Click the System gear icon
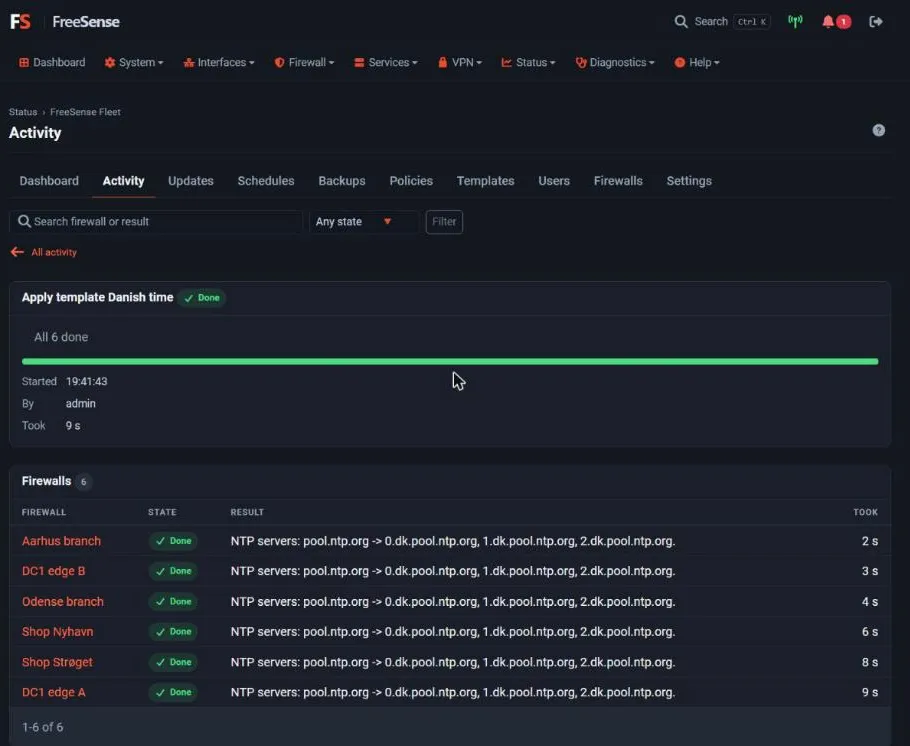Screen dimensions: 910x746 (110, 62)
